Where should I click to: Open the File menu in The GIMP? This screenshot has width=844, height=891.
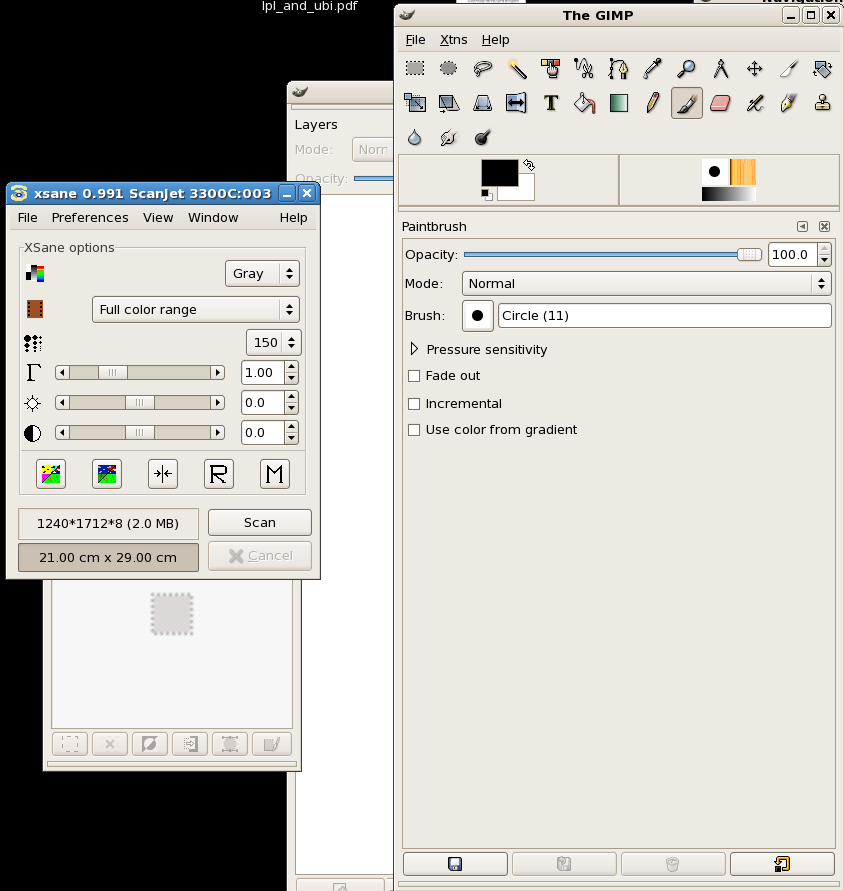coord(415,40)
